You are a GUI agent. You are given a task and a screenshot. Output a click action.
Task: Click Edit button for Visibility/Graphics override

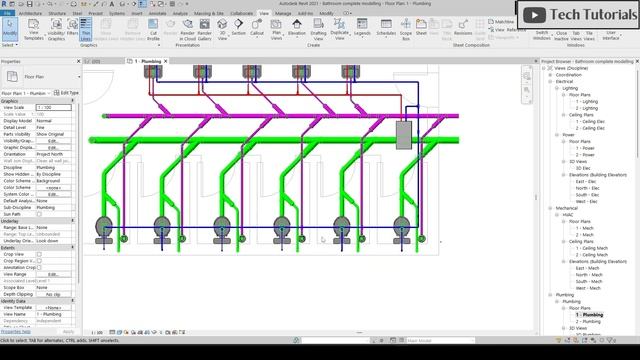[53, 141]
